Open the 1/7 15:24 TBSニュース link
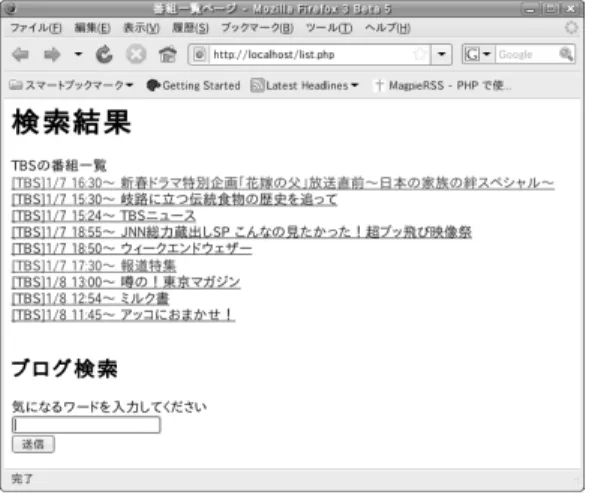 [103, 216]
